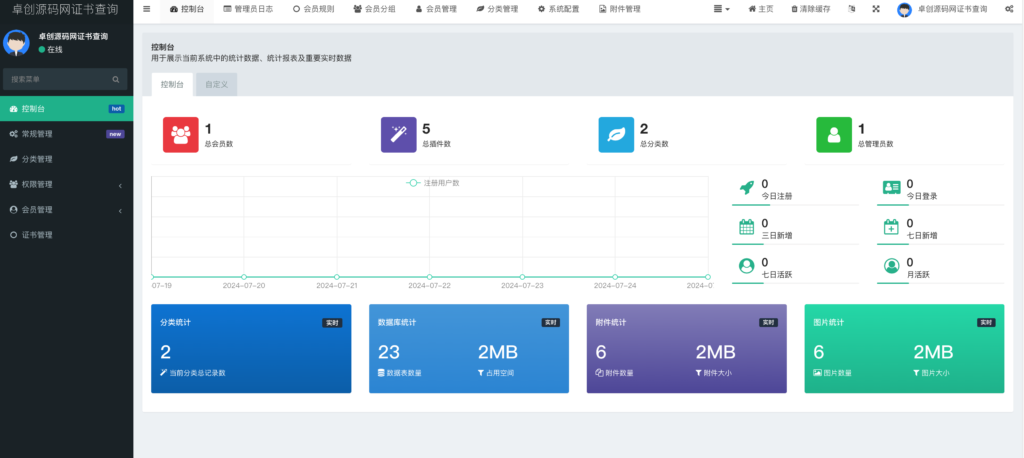Click the chart data point at 2024-07-22

pyautogui.click(x=429, y=277)
